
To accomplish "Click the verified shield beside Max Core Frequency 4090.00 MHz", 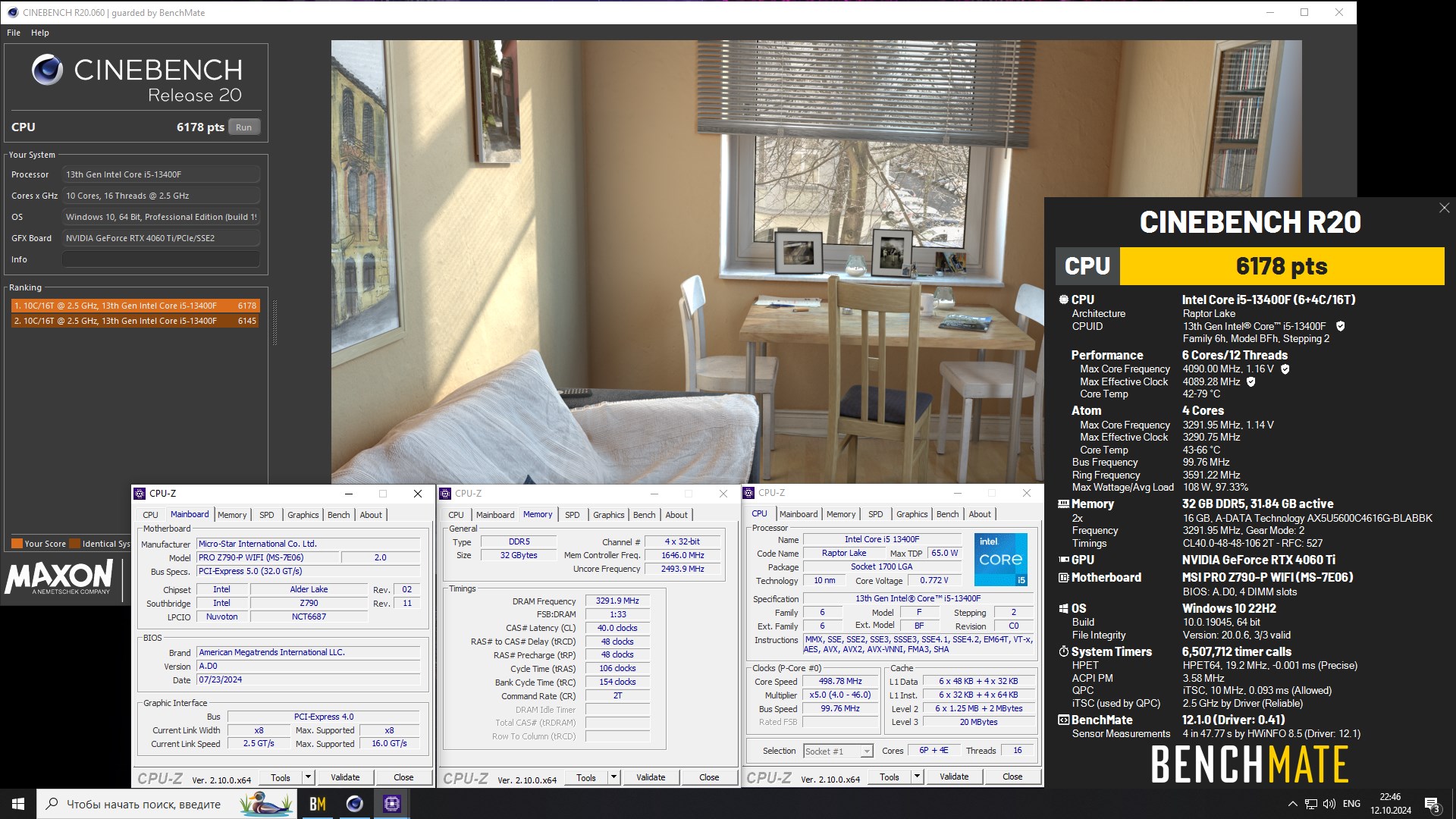I will (x=1285, y=369).
